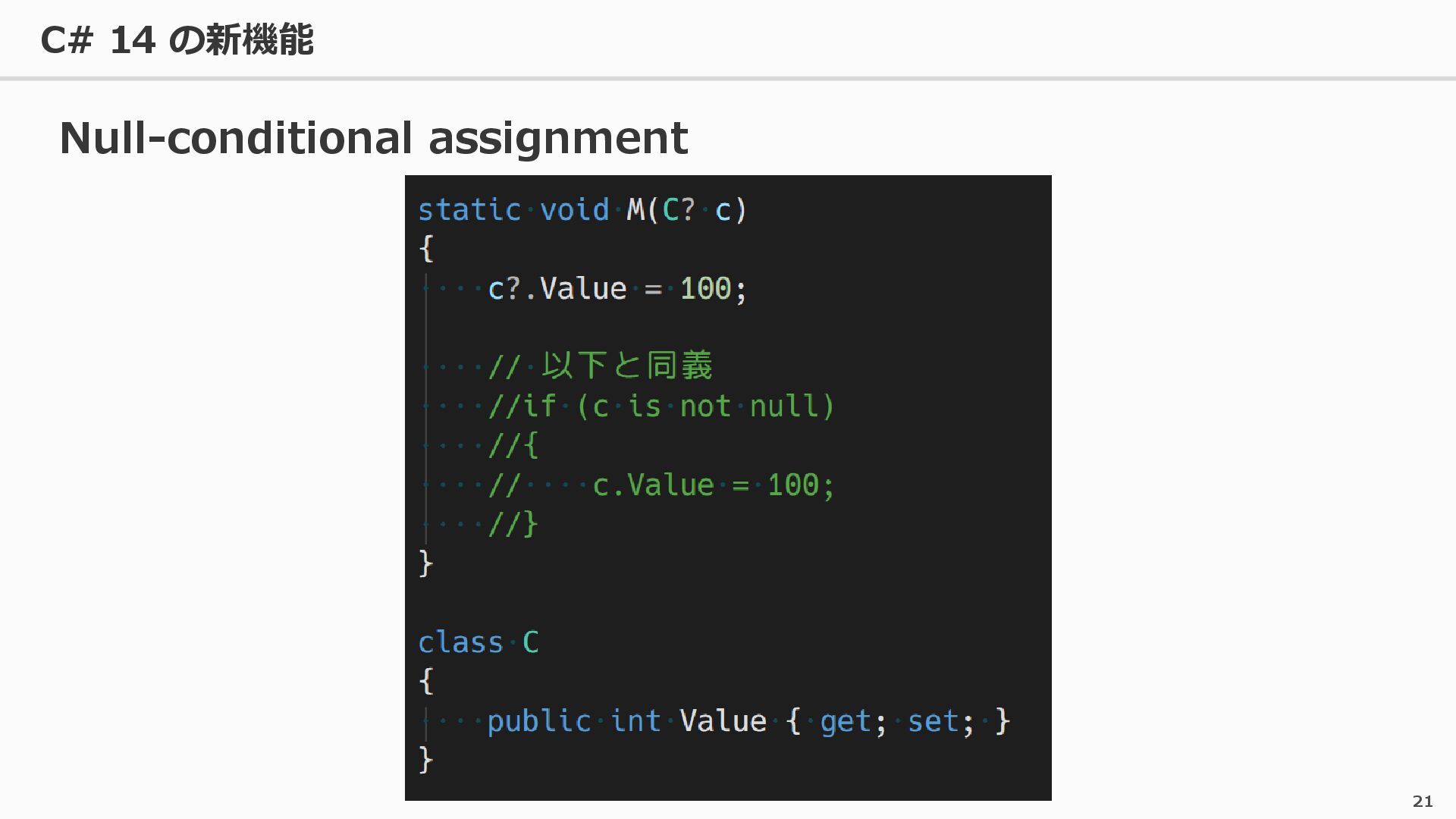This screenshot has width=1456, height=819.
Task: Click the 'public int Value { get; set; }' line
Action: pos(748,721)
